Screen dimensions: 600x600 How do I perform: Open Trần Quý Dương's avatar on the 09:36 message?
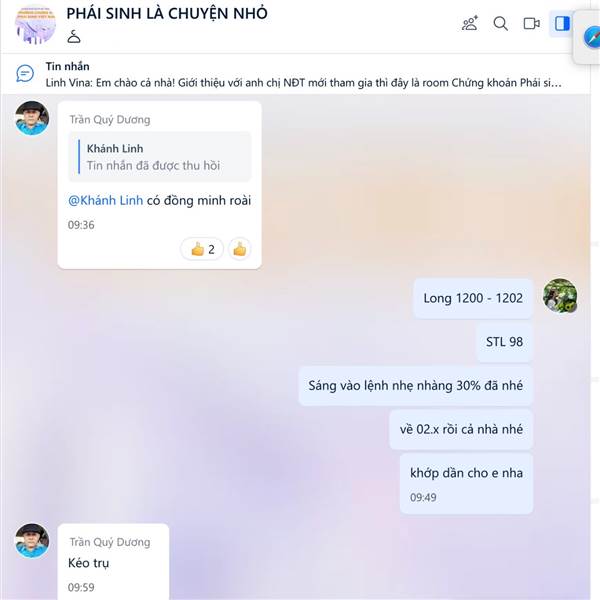[x=32, y=118]
